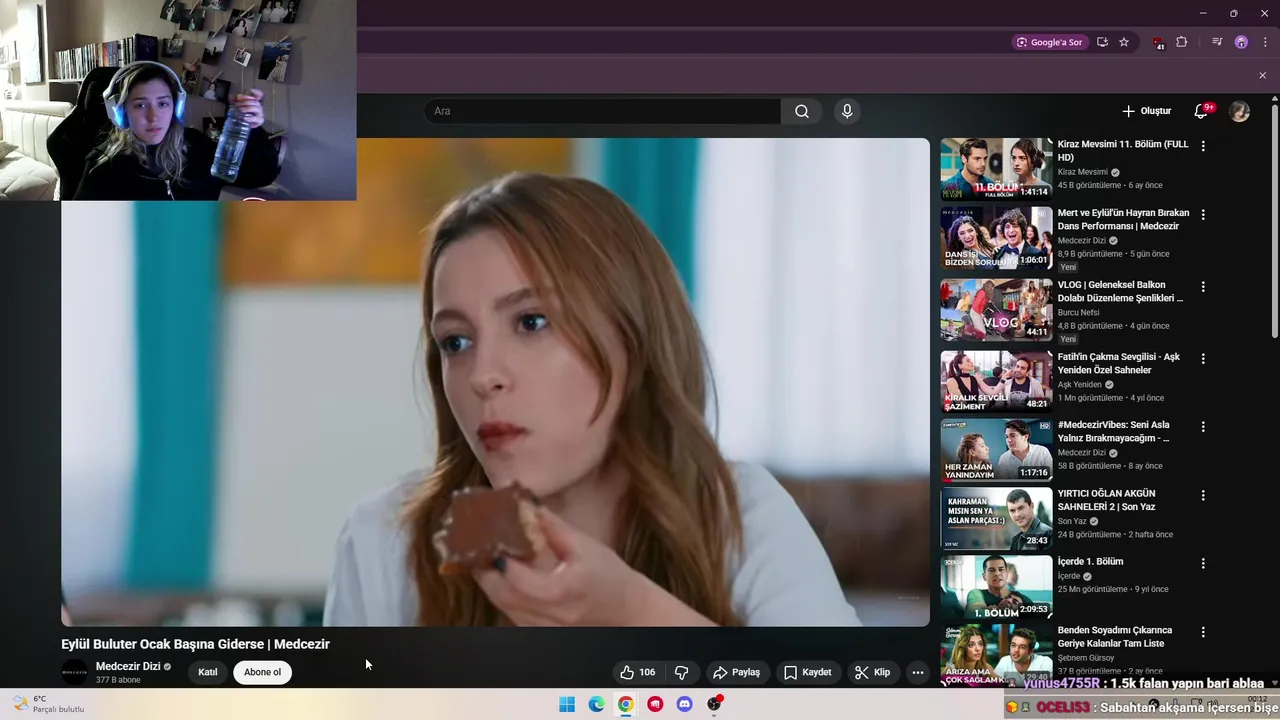Image resolution: width=1280 pixels, height=720 pixels.
Task: Click the install app icon in address bar
Action: click(x=1102, y=42)
